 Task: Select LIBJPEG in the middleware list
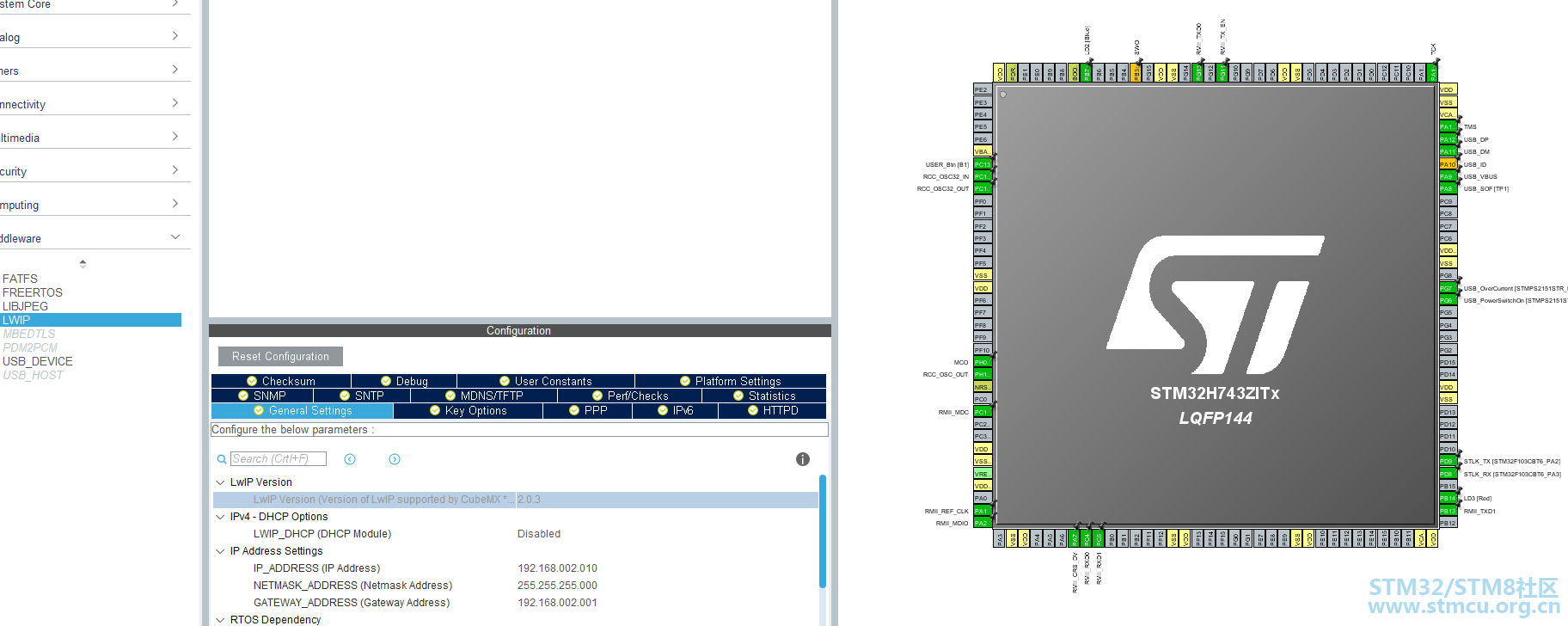(x=26, y=306)
